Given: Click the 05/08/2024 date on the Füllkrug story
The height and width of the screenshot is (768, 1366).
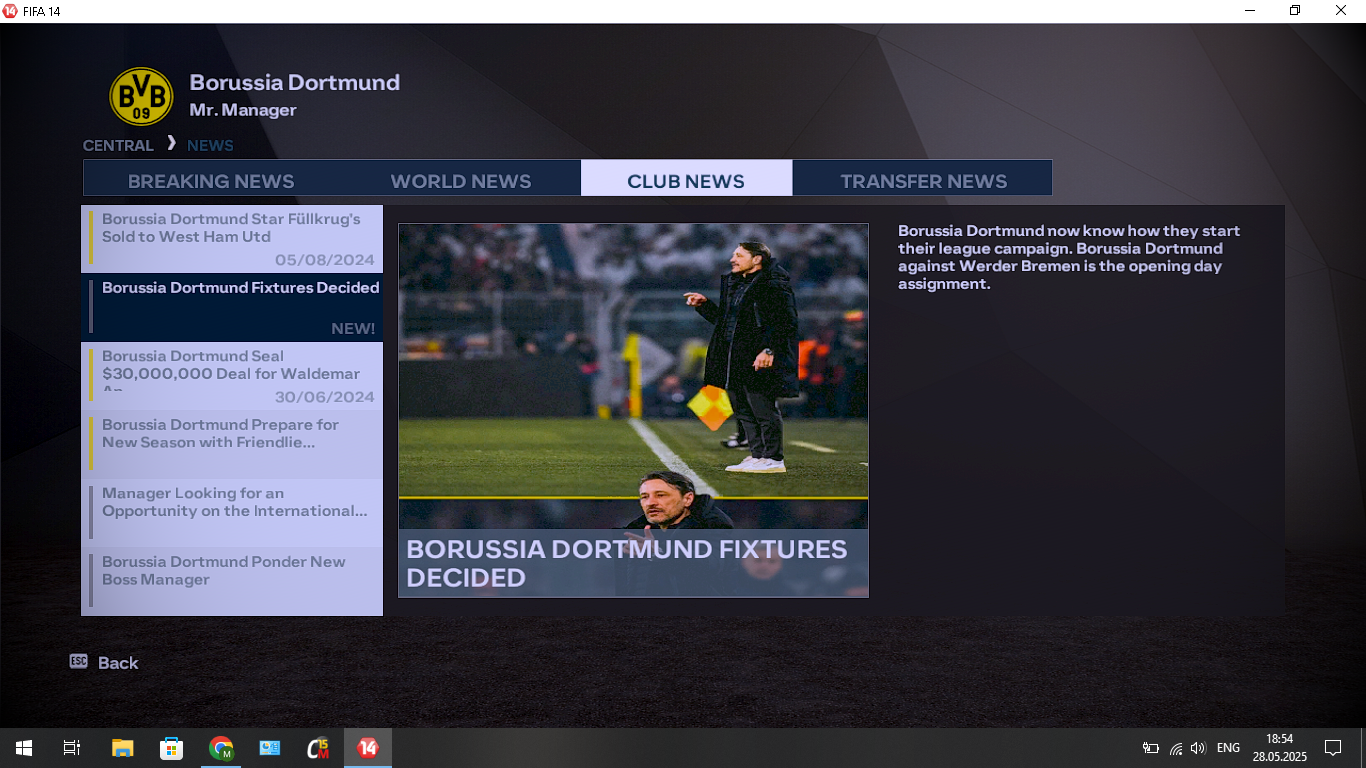Looking at the screenshot, I should pyautogui.click(x=325, y=260).
